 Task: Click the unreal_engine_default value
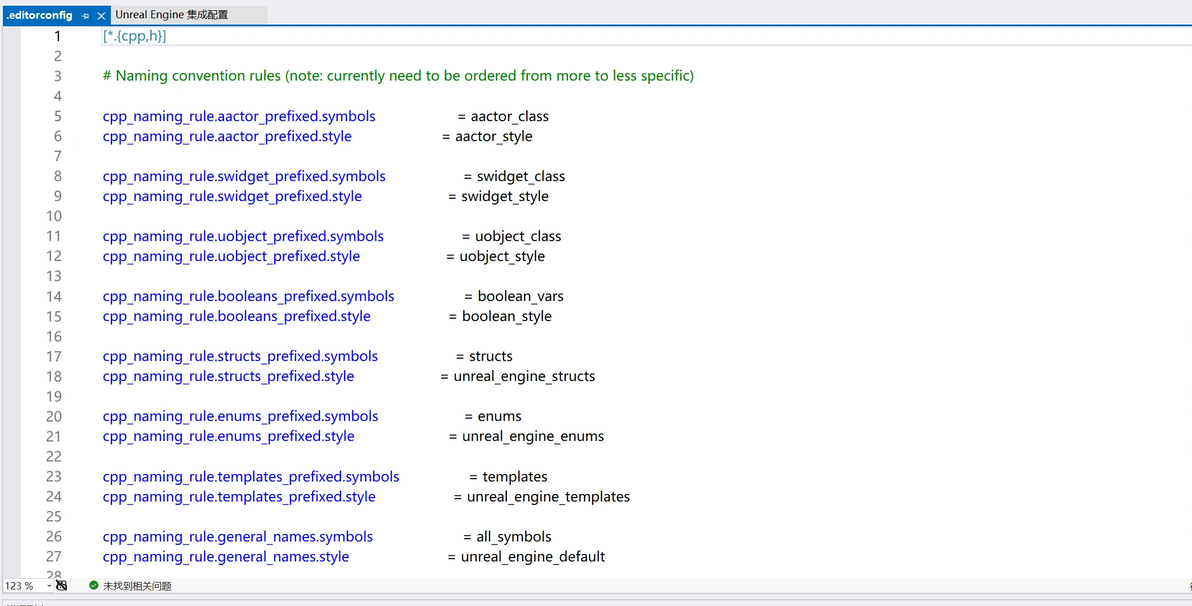(x=533, y=556)
